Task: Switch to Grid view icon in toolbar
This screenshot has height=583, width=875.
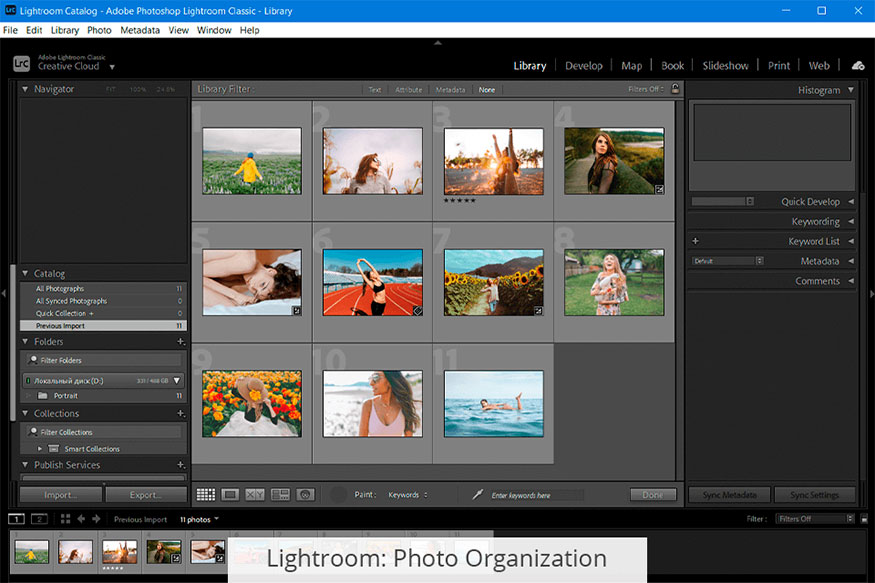Action: point(205,494)
